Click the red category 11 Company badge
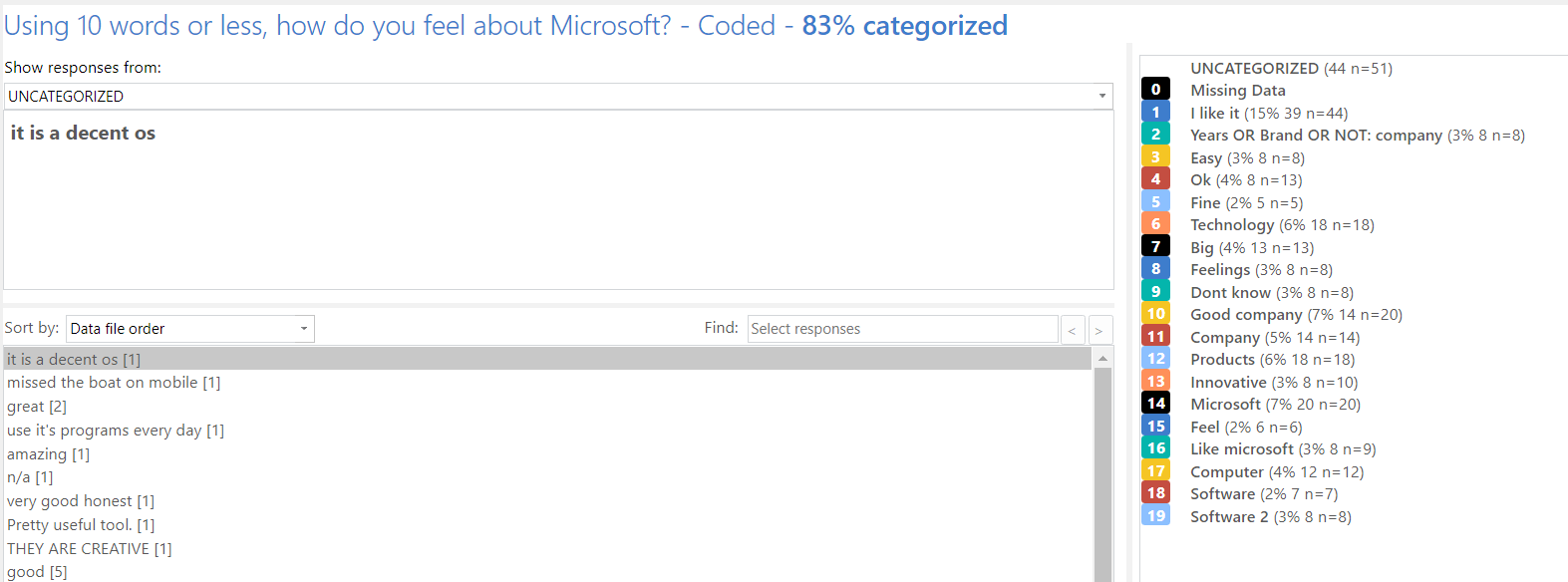 [x=1155, y=336]
